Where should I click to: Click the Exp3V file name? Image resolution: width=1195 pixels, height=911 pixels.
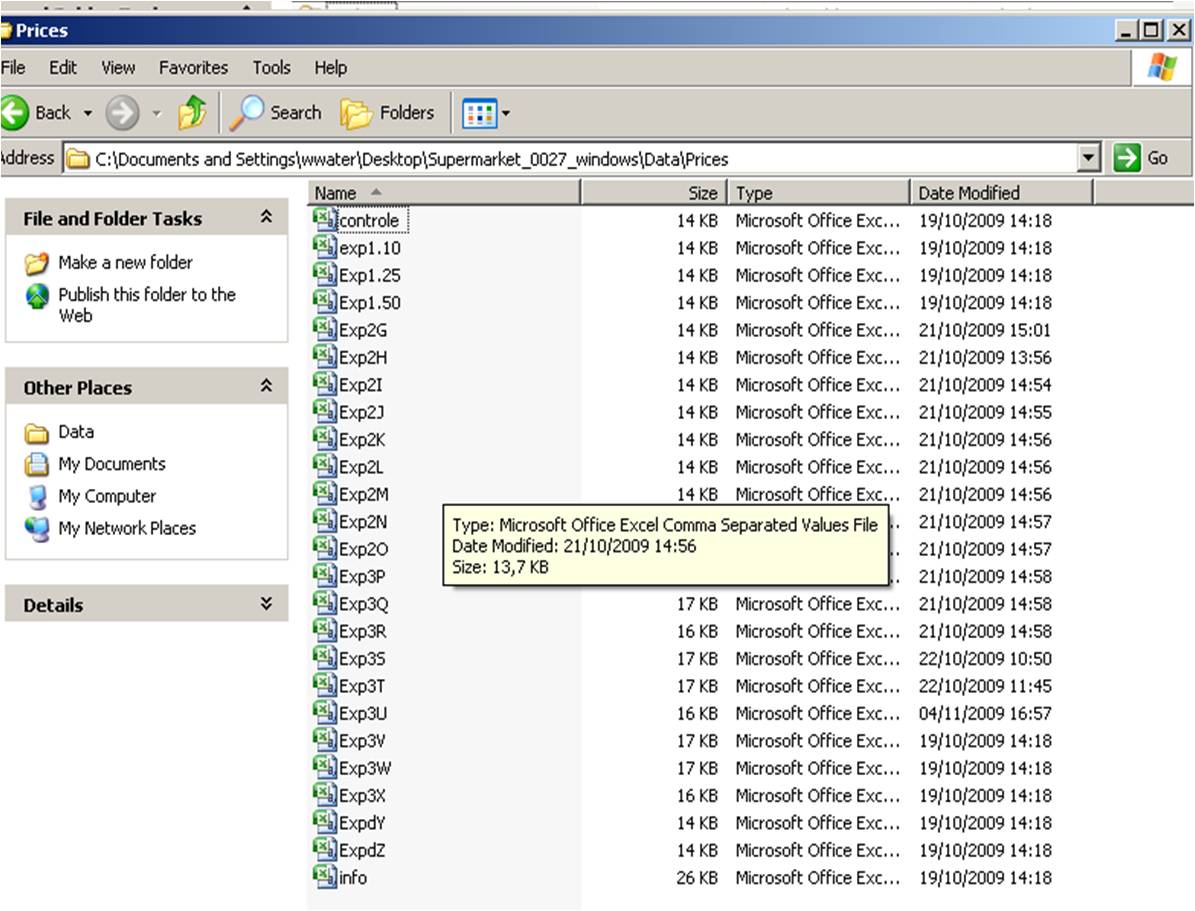tap(362, 741)
